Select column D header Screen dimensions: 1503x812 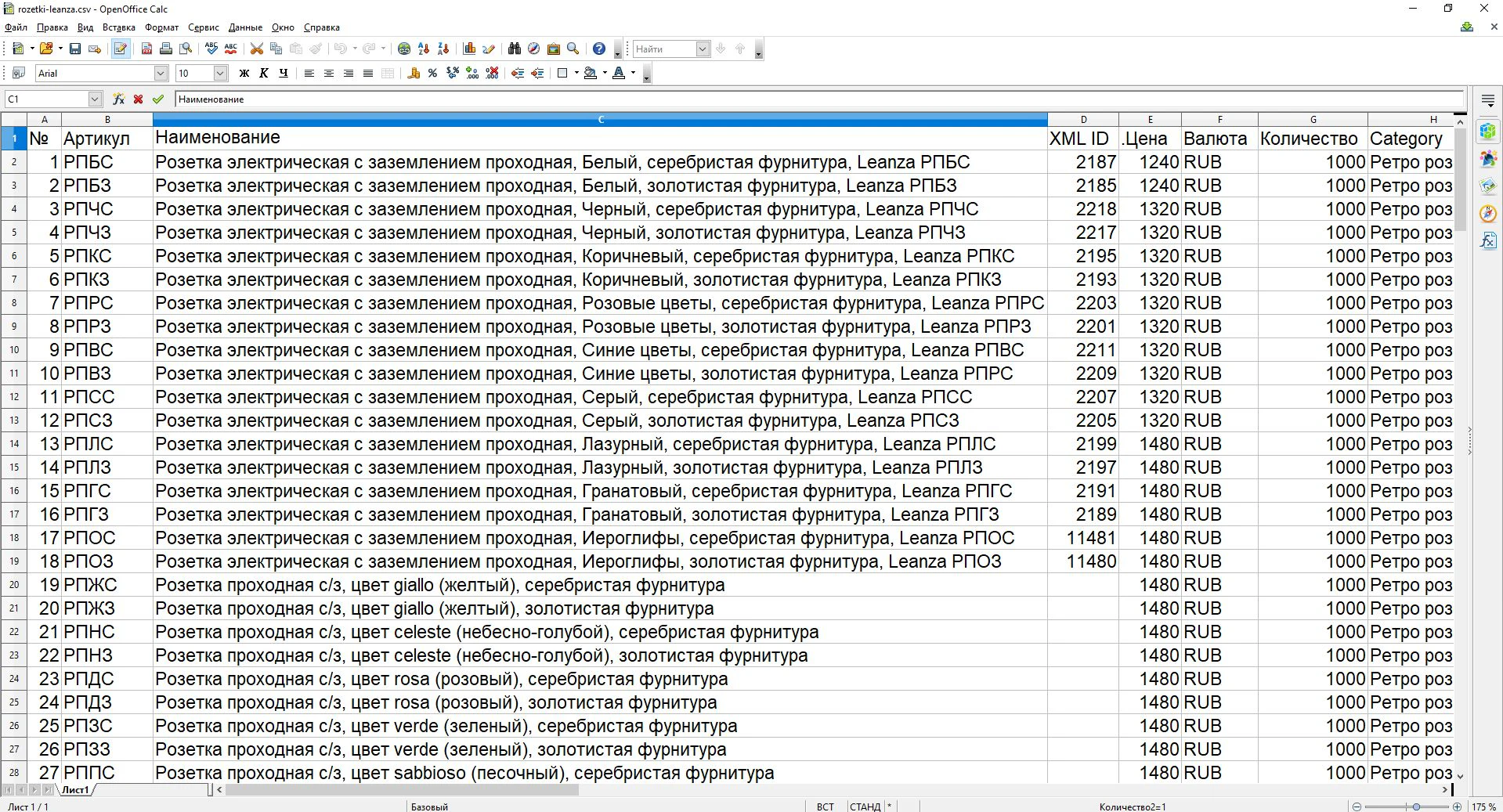(1083, 119)
